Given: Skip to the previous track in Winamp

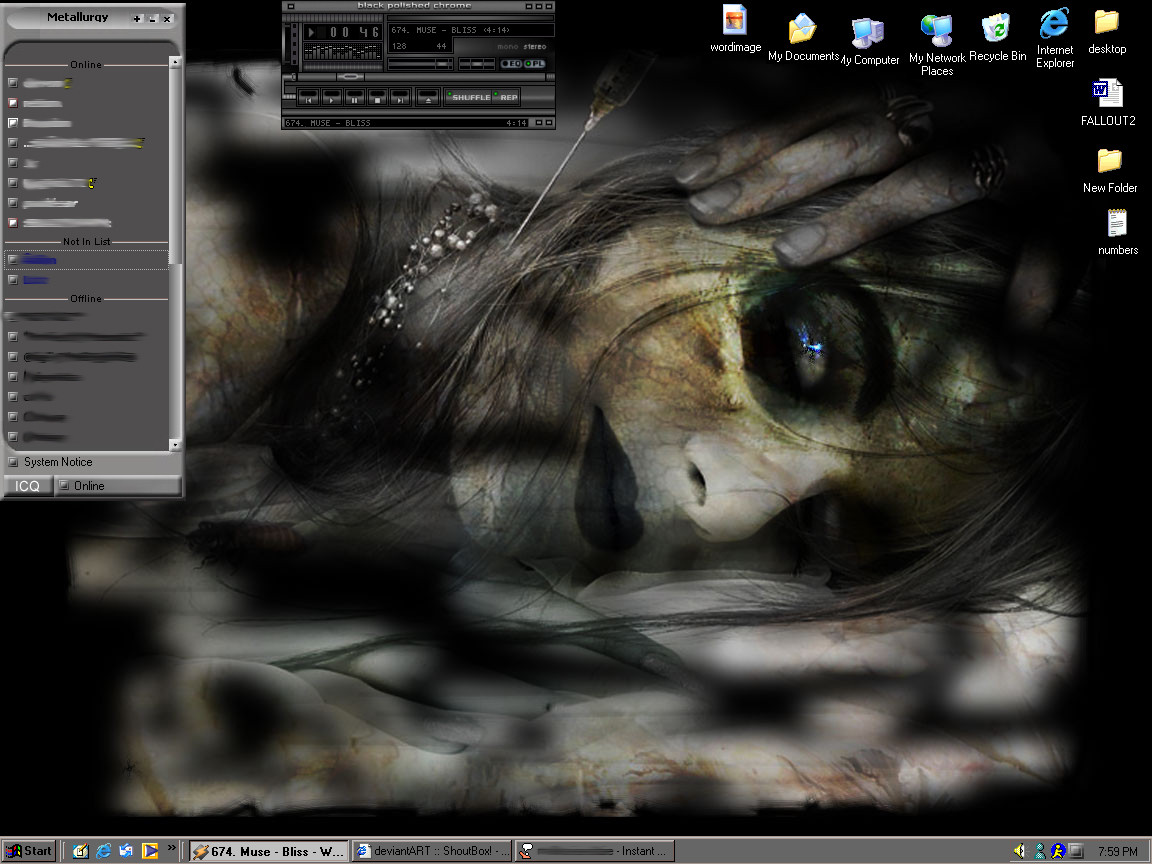Looking at the screenshot, I should (309, 97).
